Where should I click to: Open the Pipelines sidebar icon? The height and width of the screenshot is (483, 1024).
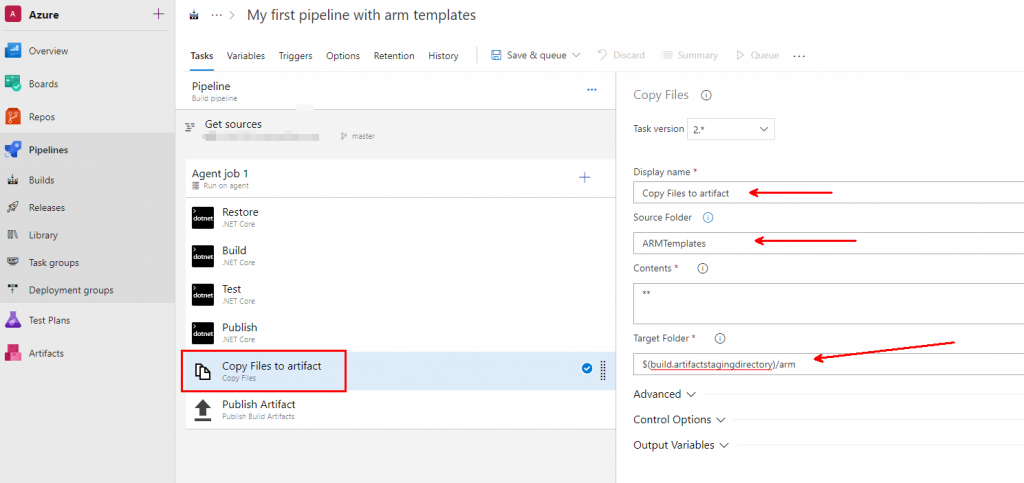pyautogui.click(x=13, y=149)
